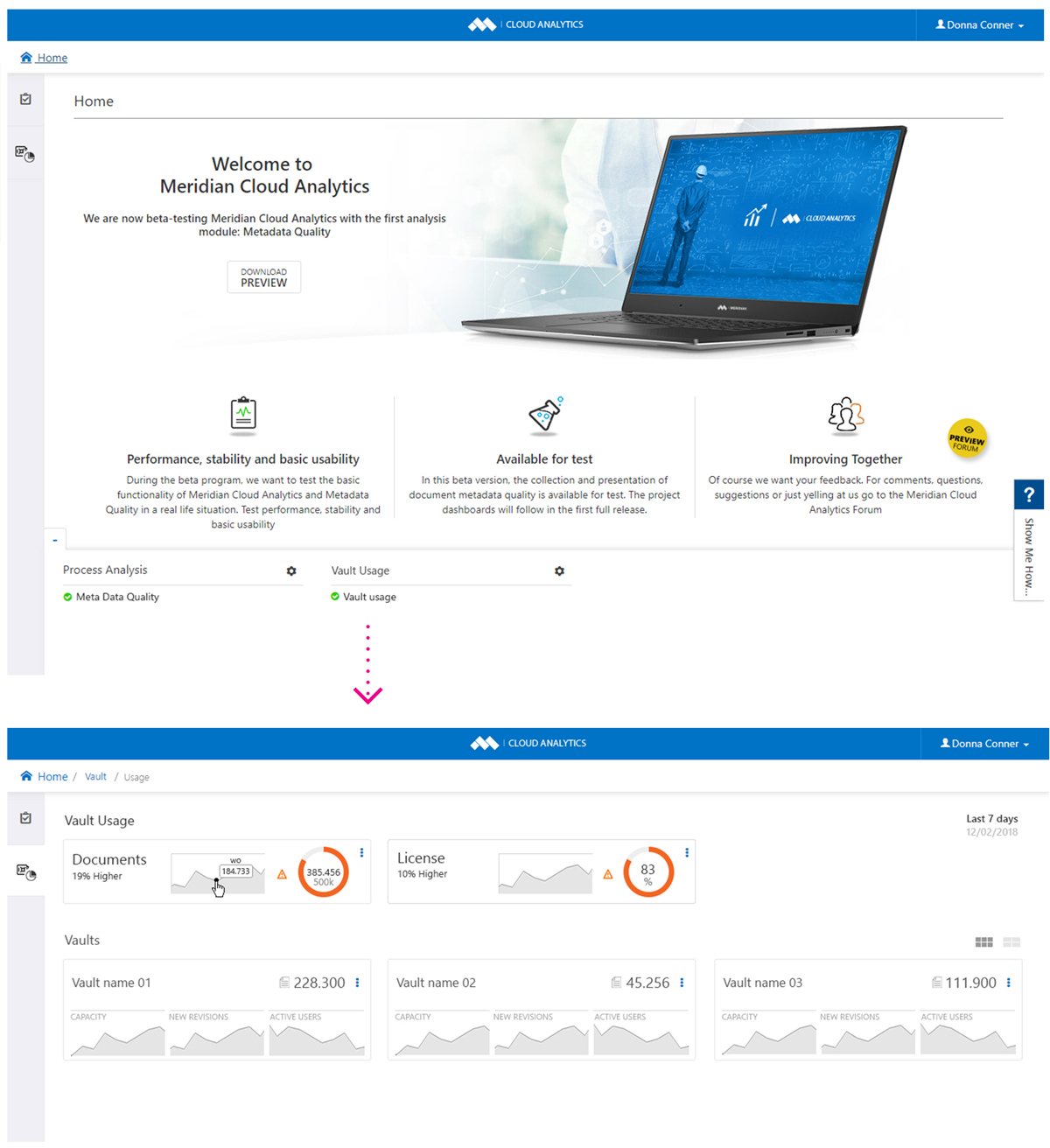Switch vaults to grid view
This screenshot has width=1050, height=1148.
[x=984, y=942]
